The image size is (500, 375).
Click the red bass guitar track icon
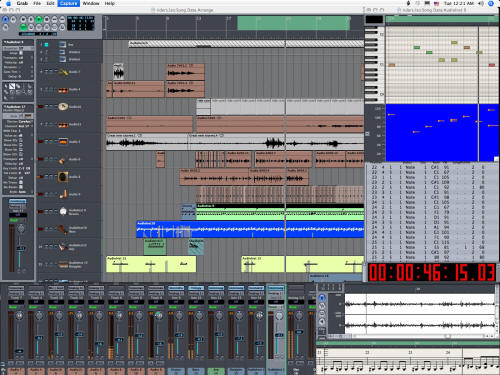(x=63, y=229)
